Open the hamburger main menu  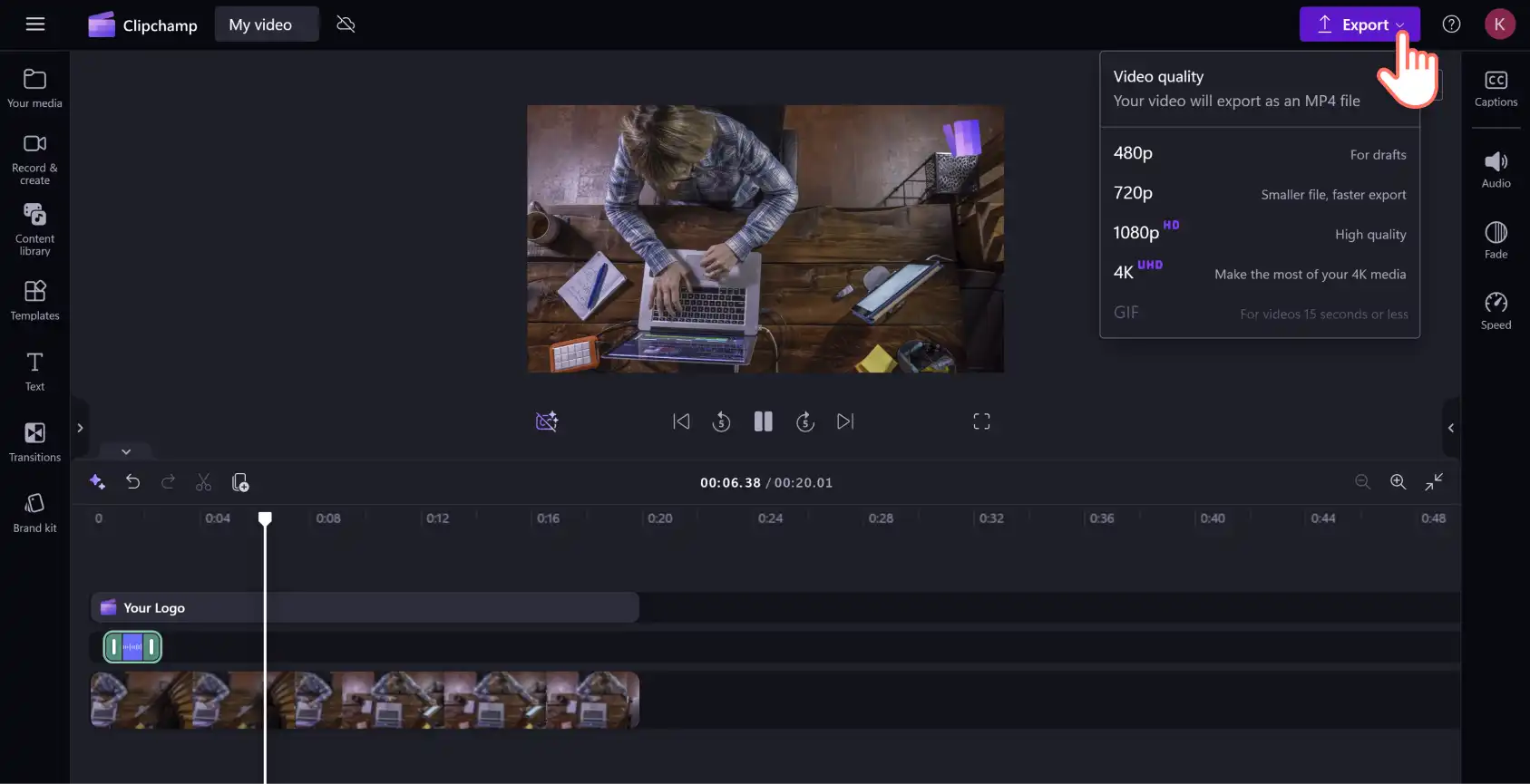35,24
